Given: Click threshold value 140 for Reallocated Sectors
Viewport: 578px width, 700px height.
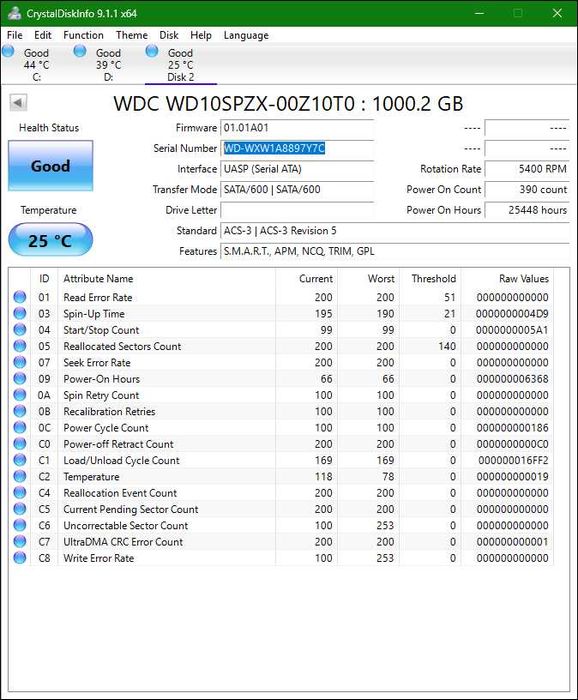Looking at the screenshot, I should pyautogui.click(x=447, y=346).
